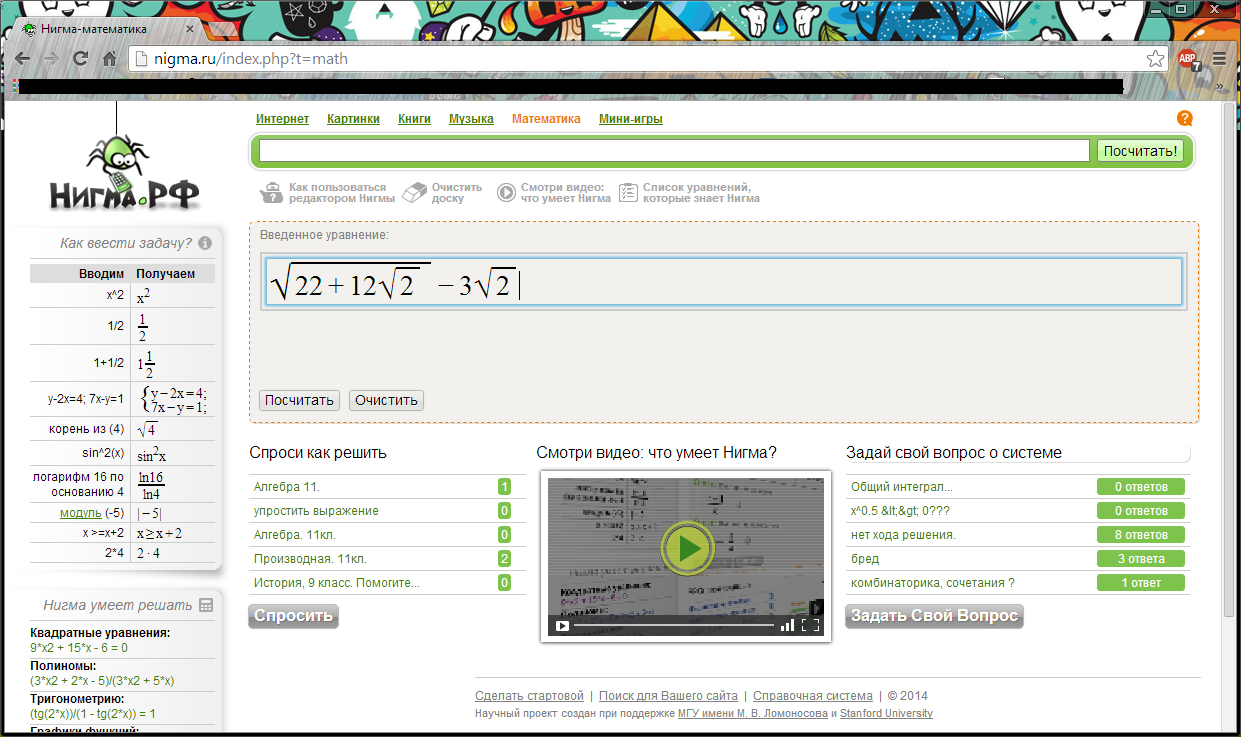Open the Adblock Plus extension icon

1187,59
